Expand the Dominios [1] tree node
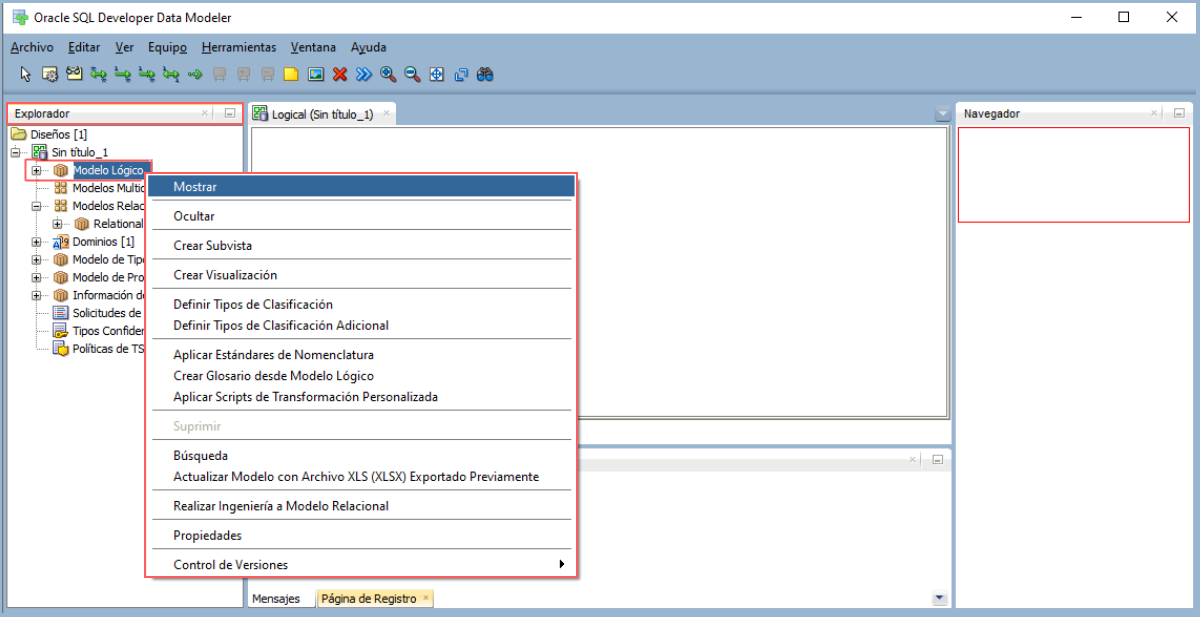The height and width of the screenshot is (617, 1200). [x=36, y=242]
